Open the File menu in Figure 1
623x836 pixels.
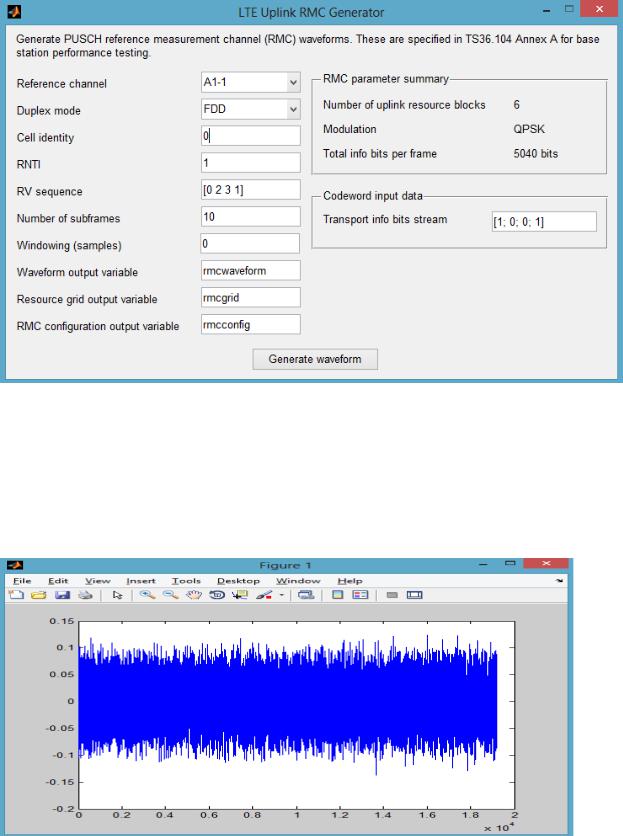click(22, 581)
